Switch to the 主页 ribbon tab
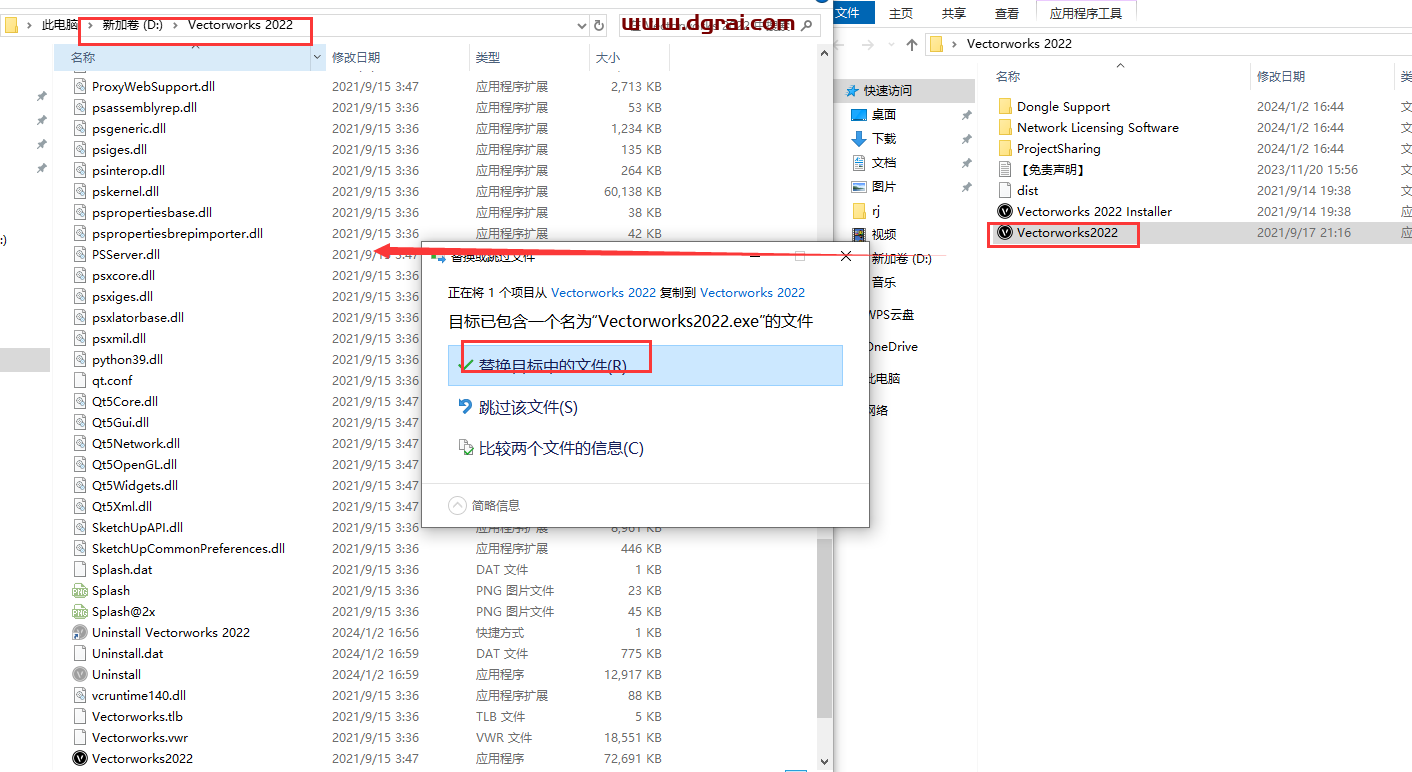 901,13
